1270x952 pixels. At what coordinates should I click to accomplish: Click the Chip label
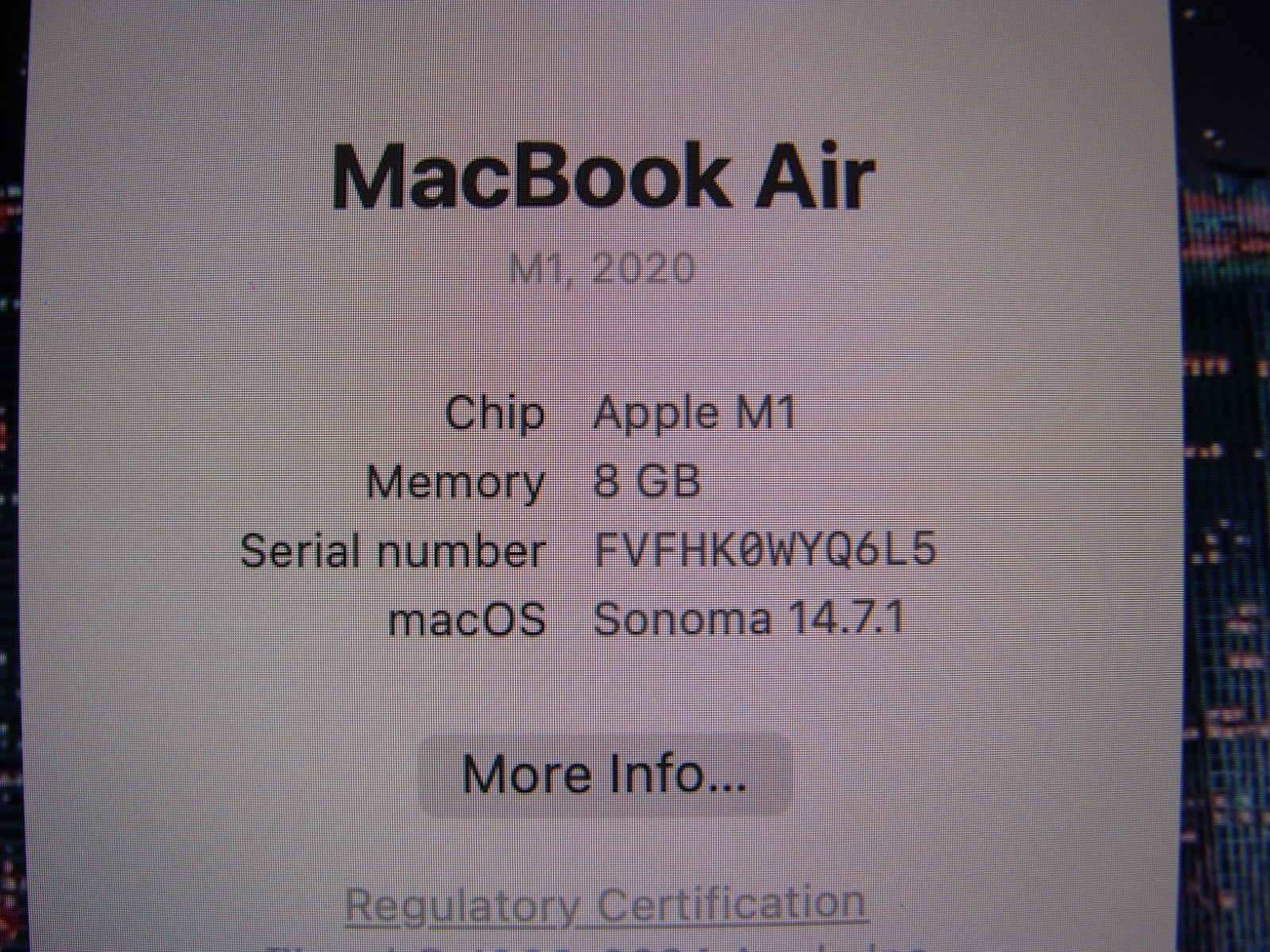coord(495,413)
